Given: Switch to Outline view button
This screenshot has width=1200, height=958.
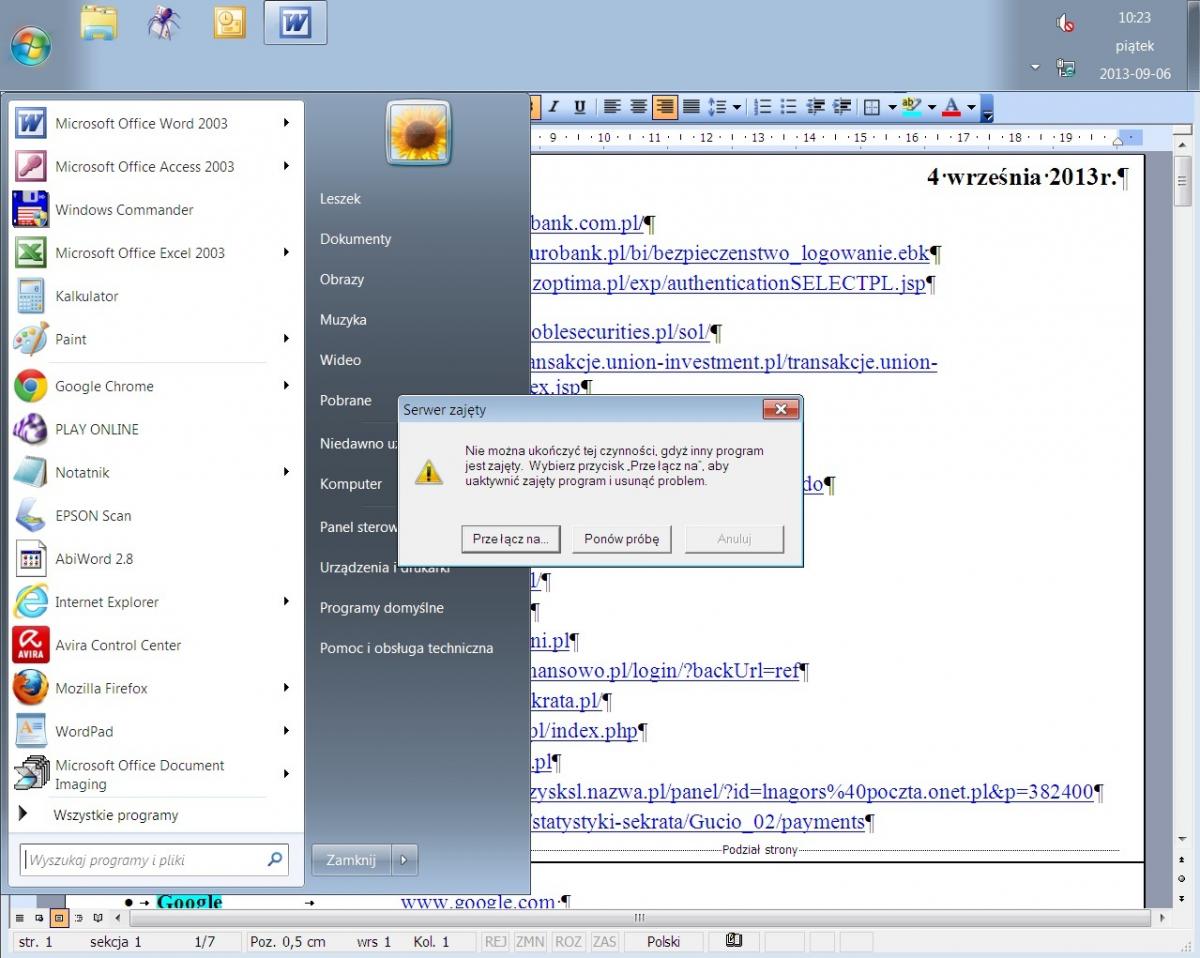Looking at the screenshot, I should coord(78,917).
